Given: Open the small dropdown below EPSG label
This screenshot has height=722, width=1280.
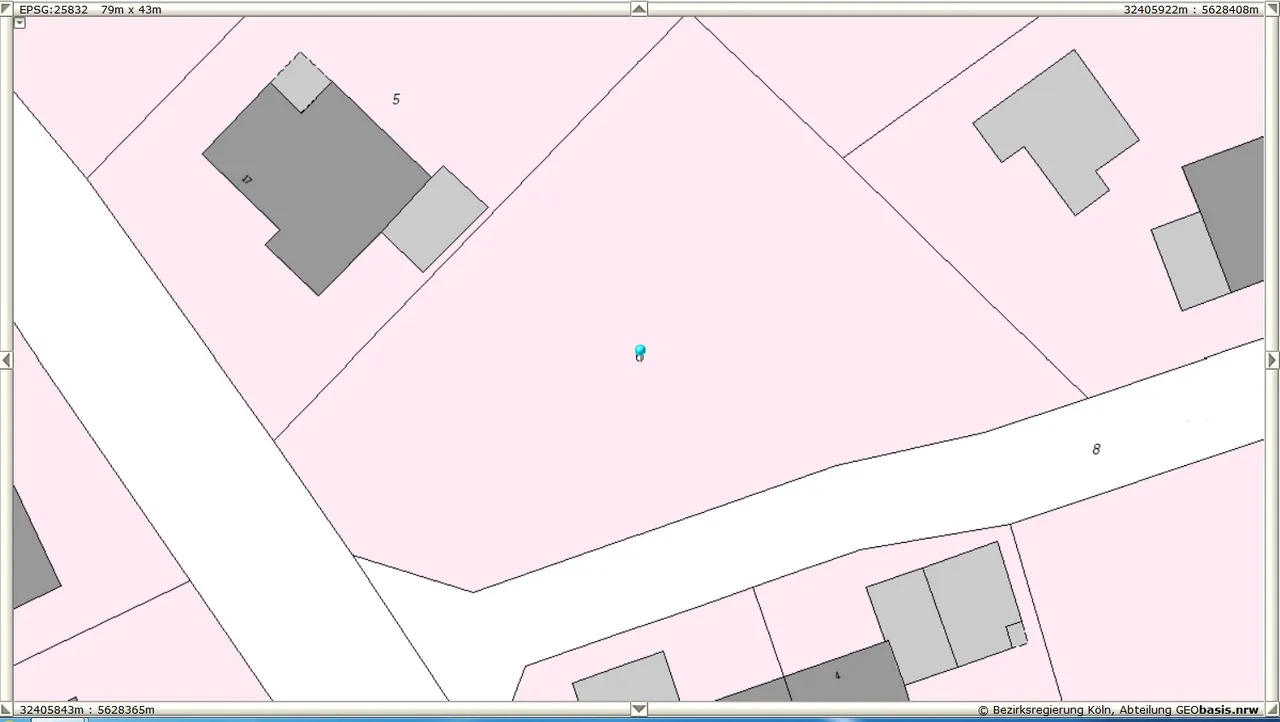Looking at the screenshot, I should pyautogui.click(x=20, y=23).
